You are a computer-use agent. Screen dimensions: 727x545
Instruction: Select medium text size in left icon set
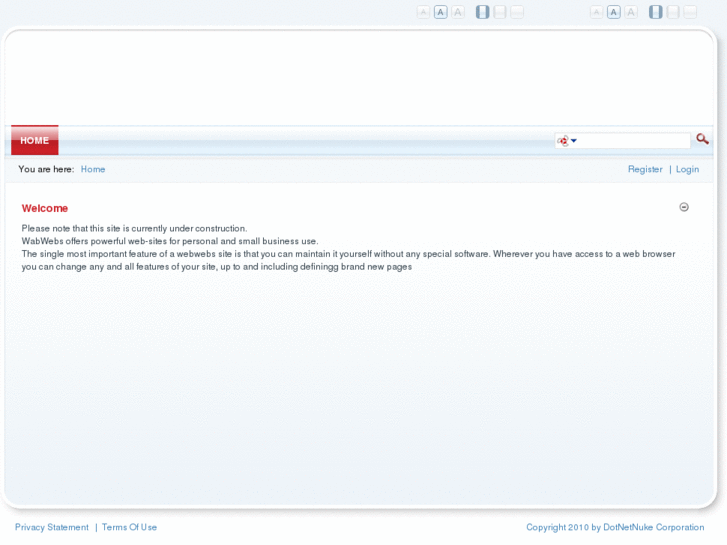440,12
